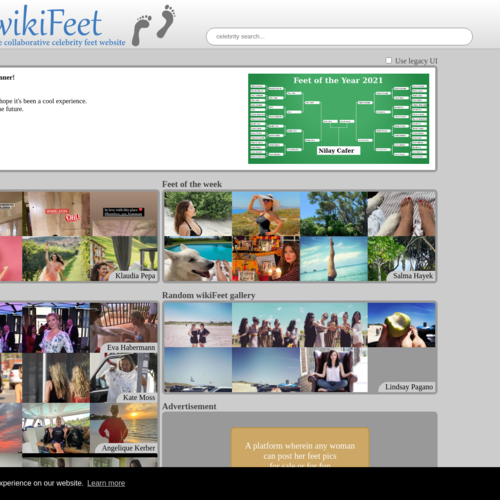
Task: Click the Random wikiFeet gallery heading
Action: (209, 295)
